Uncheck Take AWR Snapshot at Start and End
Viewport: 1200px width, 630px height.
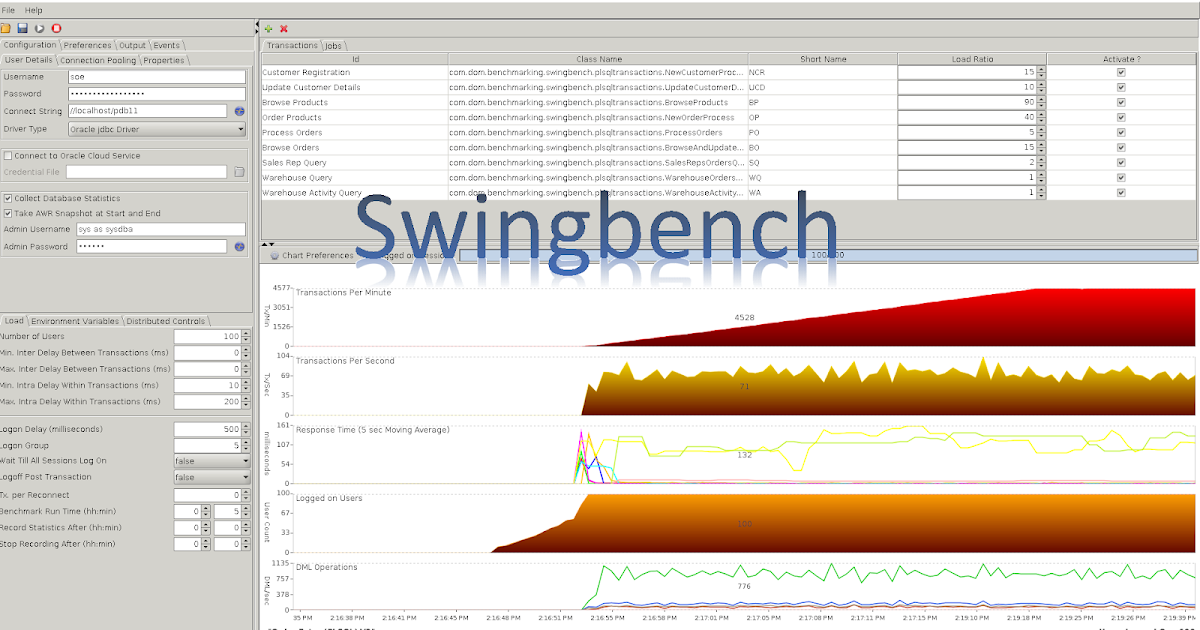(x=7, y=213)
